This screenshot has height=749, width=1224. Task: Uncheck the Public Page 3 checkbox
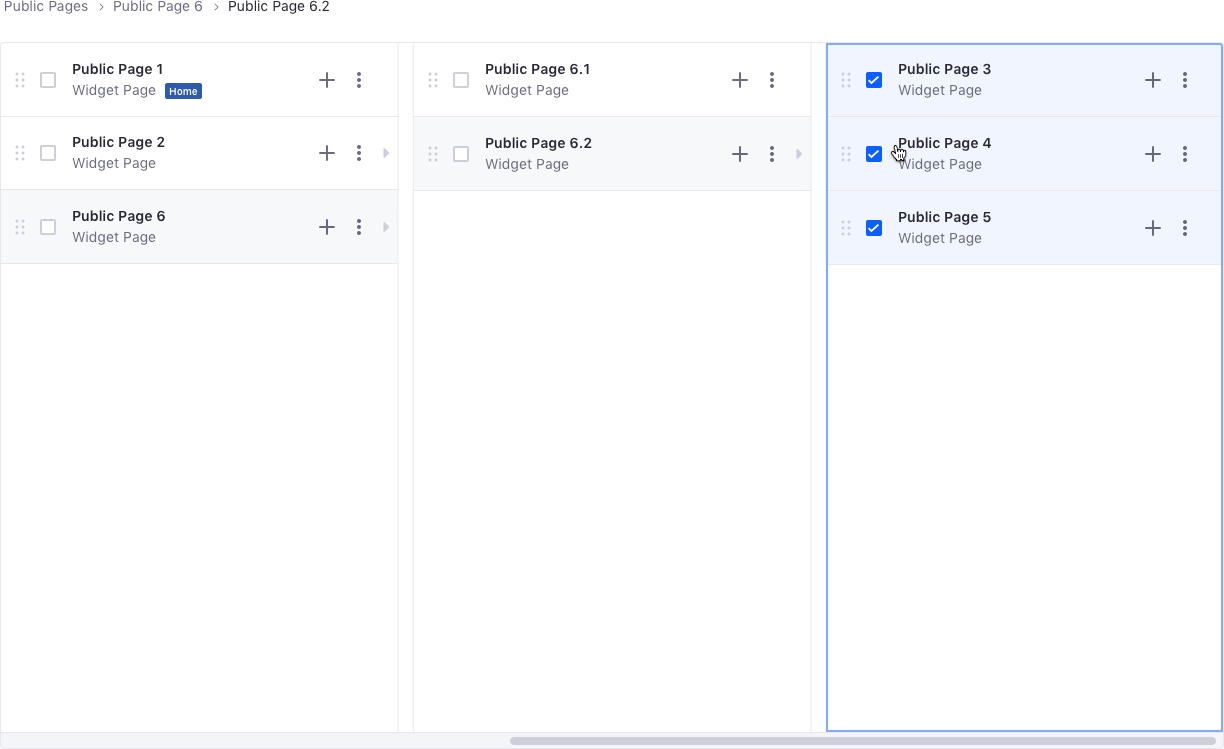pos(874,80)
